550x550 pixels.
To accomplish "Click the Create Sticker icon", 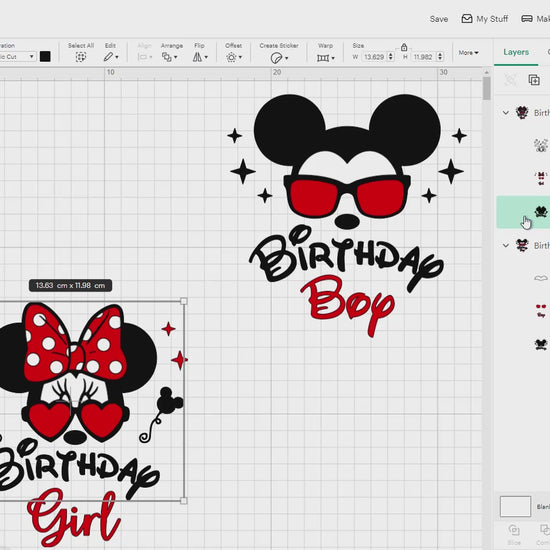I will pyautogui.click(x=276, y=58).
